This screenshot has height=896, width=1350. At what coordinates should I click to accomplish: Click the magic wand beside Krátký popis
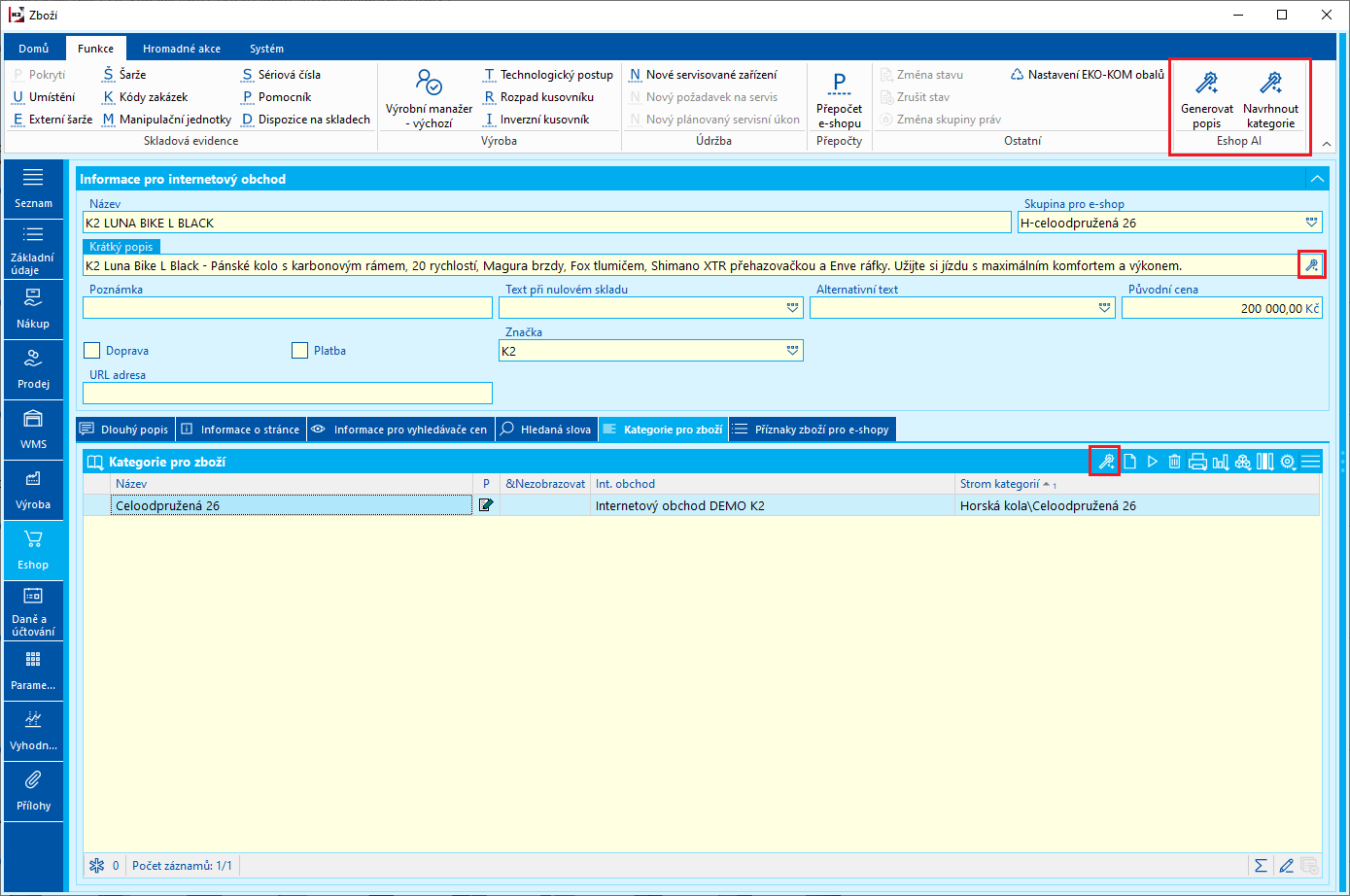click(x=1311, y=265)
